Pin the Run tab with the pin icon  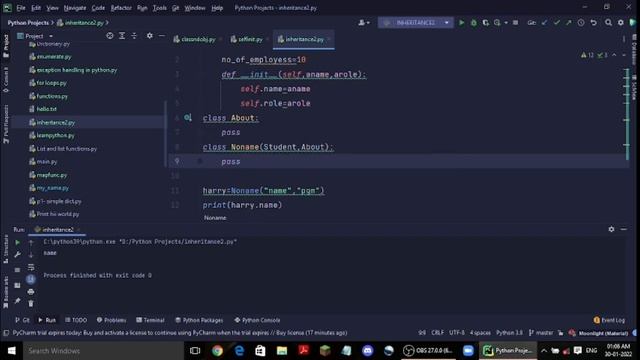click(x=18, y=301)
